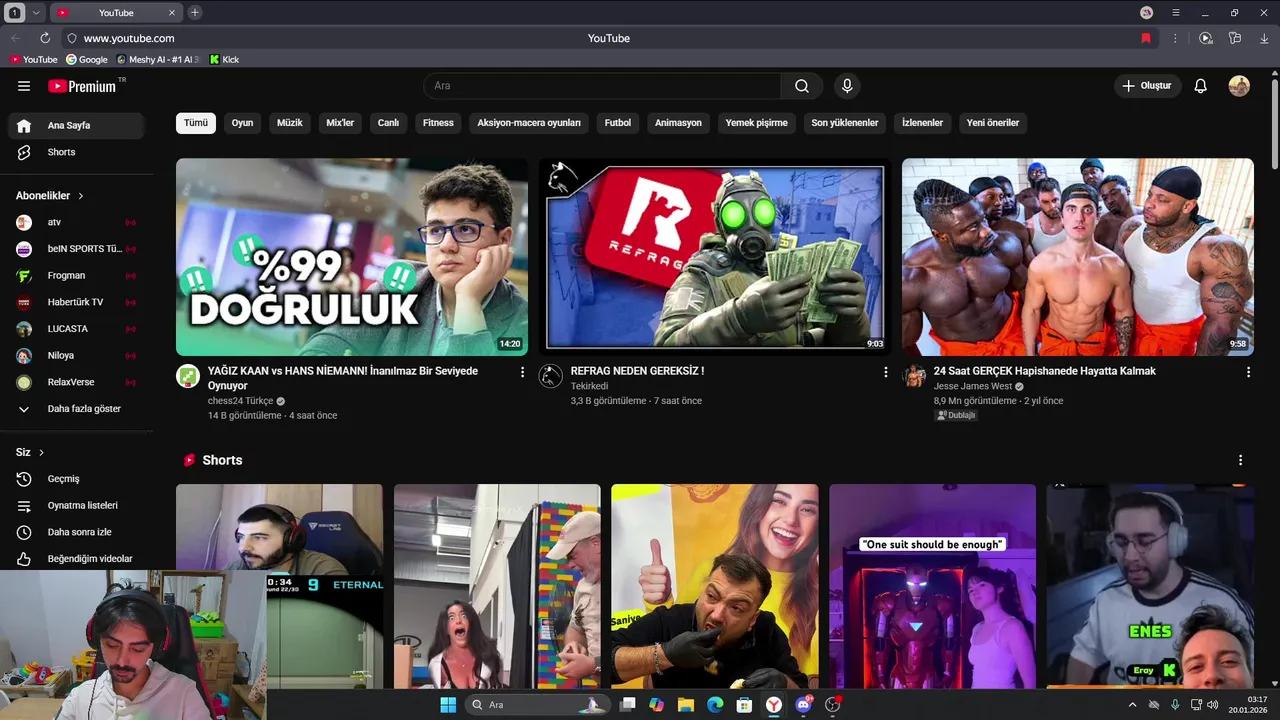Open the prison challenge video thumbnail
The width and height of the screenshot is (1280, 720).
pos(1078,257)
